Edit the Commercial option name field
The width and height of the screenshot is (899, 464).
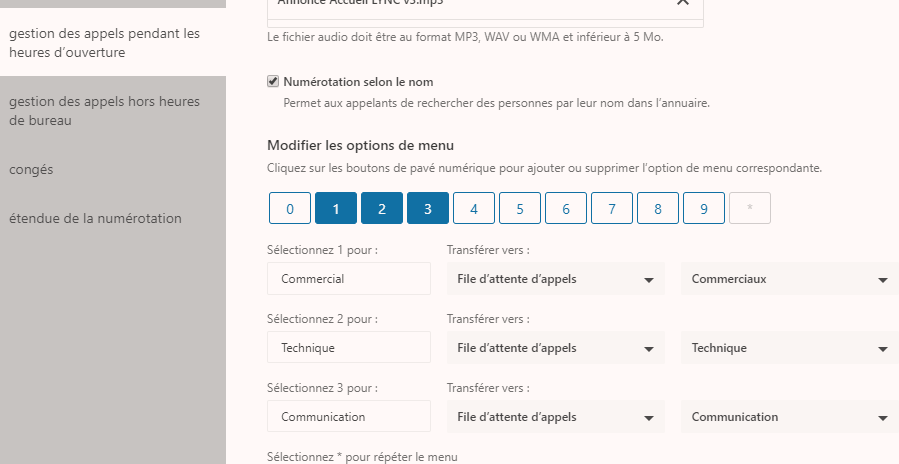pos(349,279)
